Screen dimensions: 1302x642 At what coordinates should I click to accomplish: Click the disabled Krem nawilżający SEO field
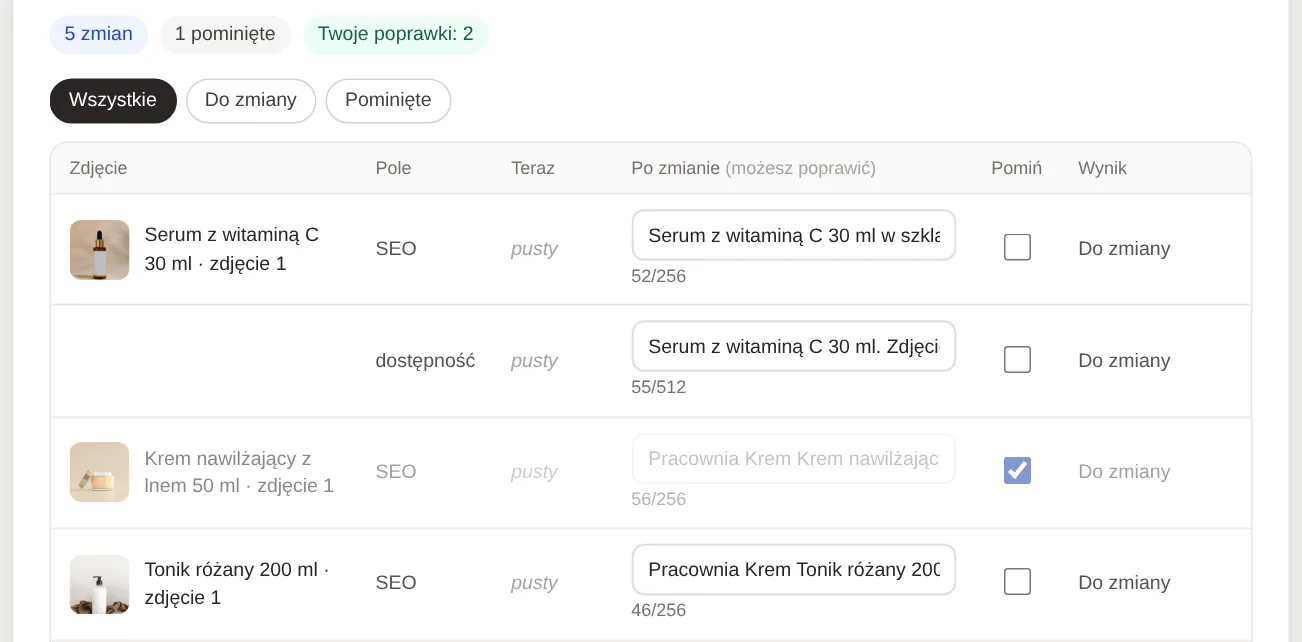(794, 458)
